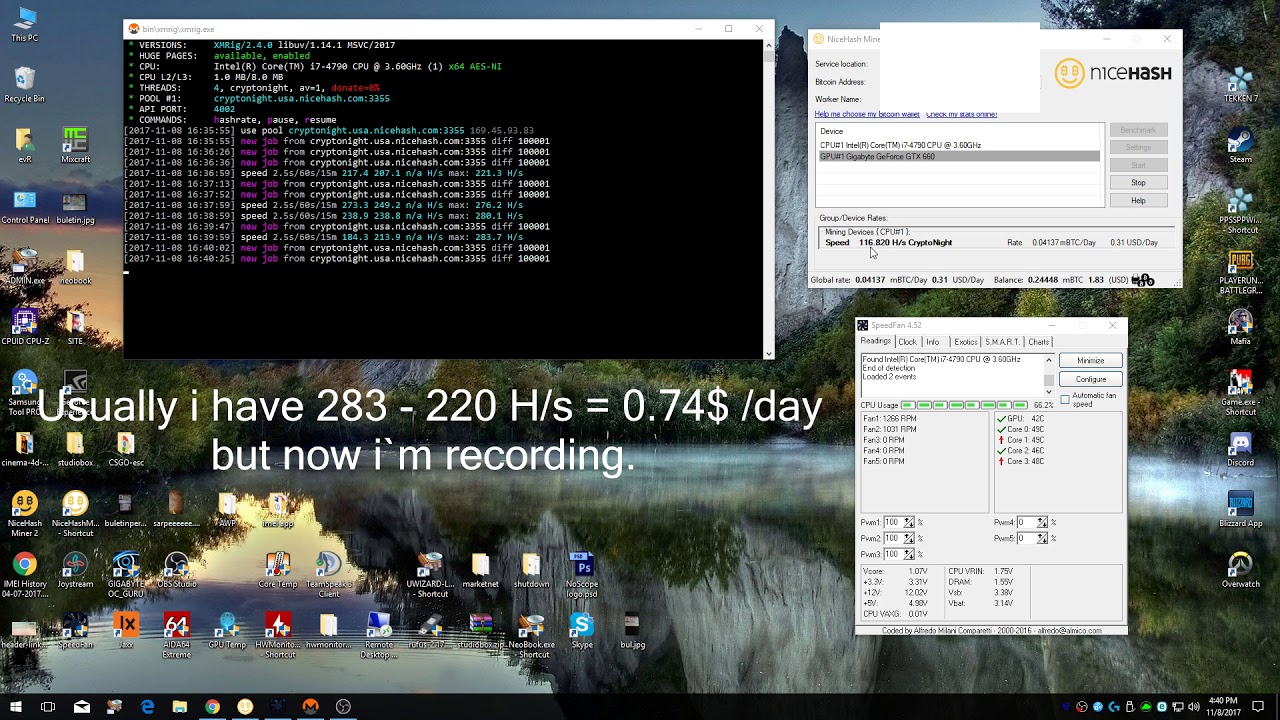Open TeamSpeak 3 Client desktop icon
Image resolution: width=1280 pixels, height=720 pixels.
[329, 576]
